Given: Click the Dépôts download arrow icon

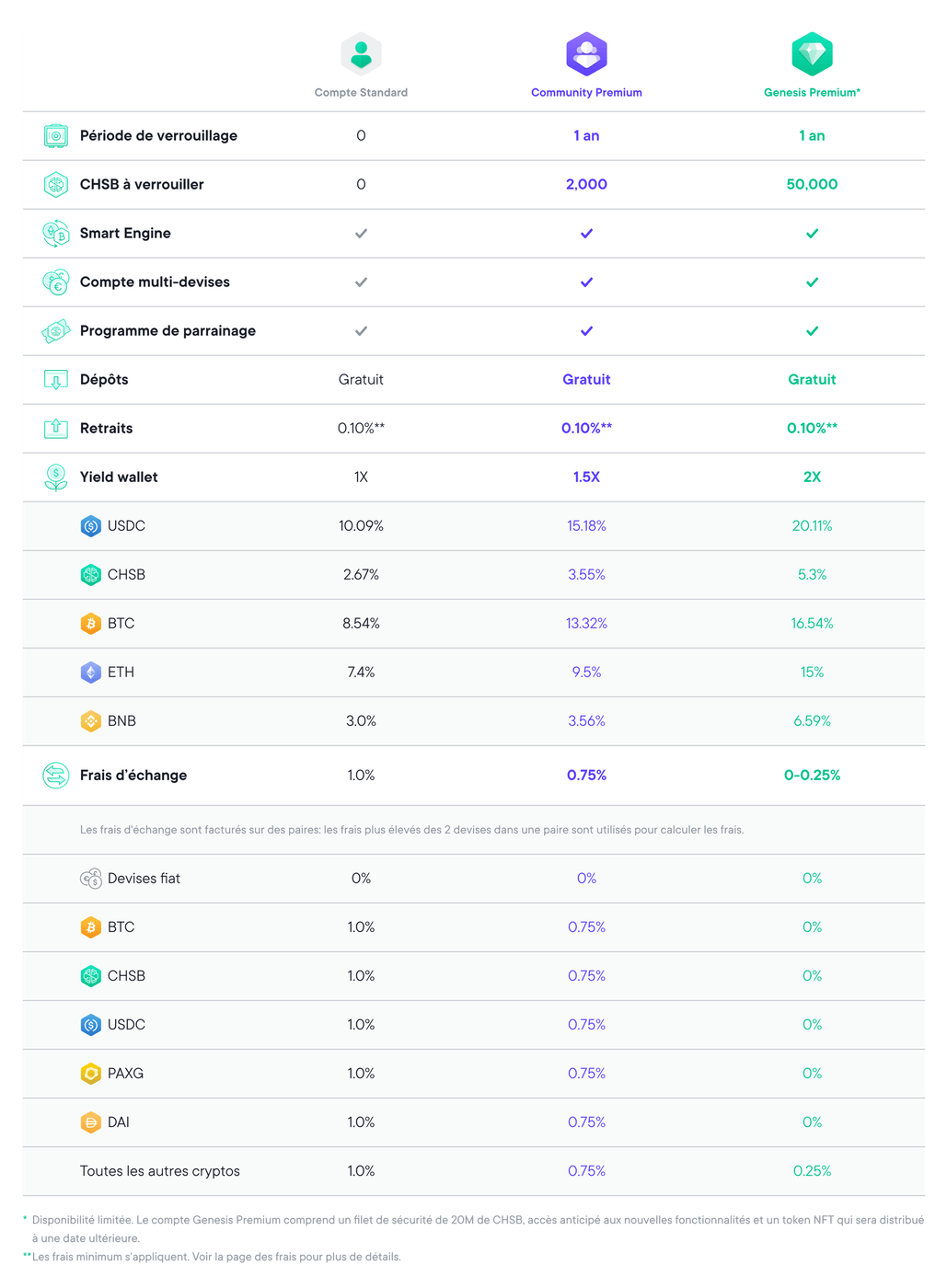Looking at the screenshot, I should click(x=56, y=380).
